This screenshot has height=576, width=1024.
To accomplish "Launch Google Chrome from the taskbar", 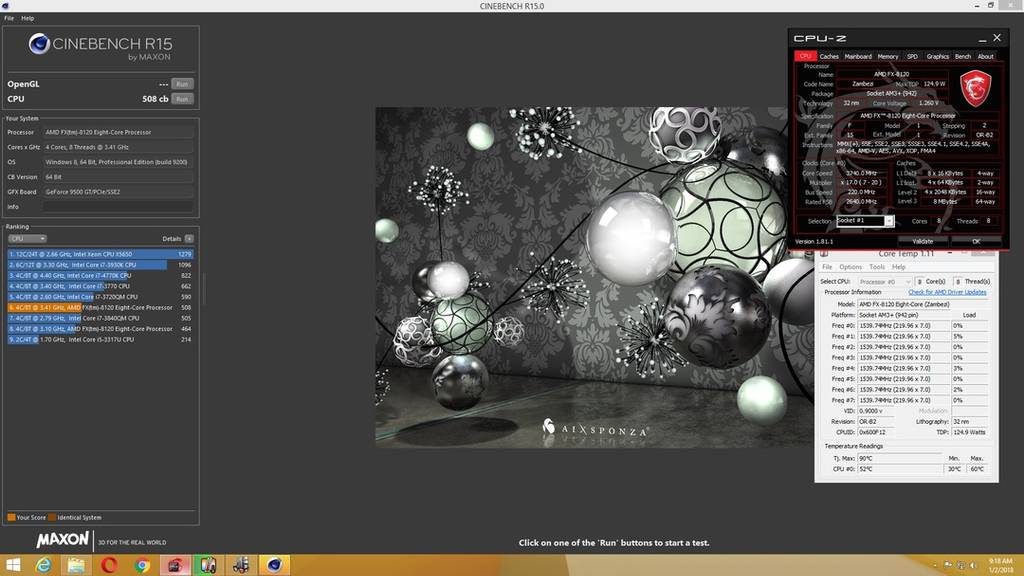I will click(x=142, y=565).
